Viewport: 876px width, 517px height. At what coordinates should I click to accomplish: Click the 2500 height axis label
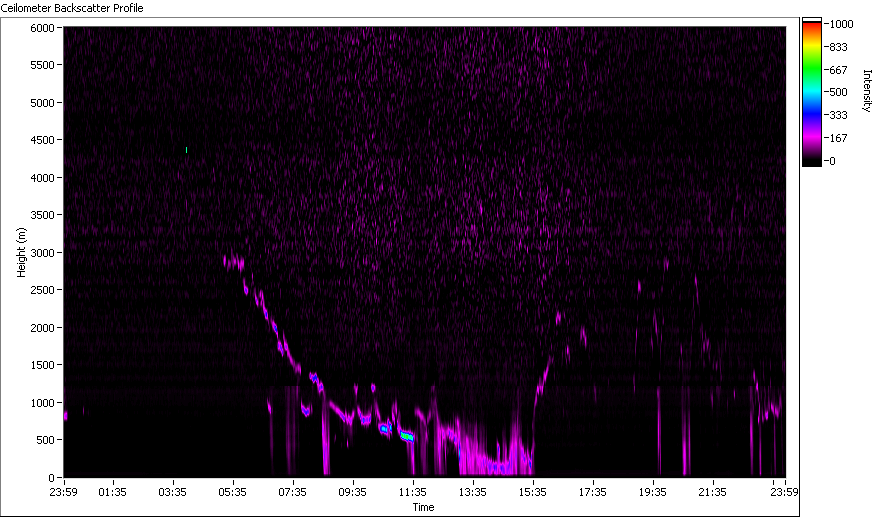point(42,290)
